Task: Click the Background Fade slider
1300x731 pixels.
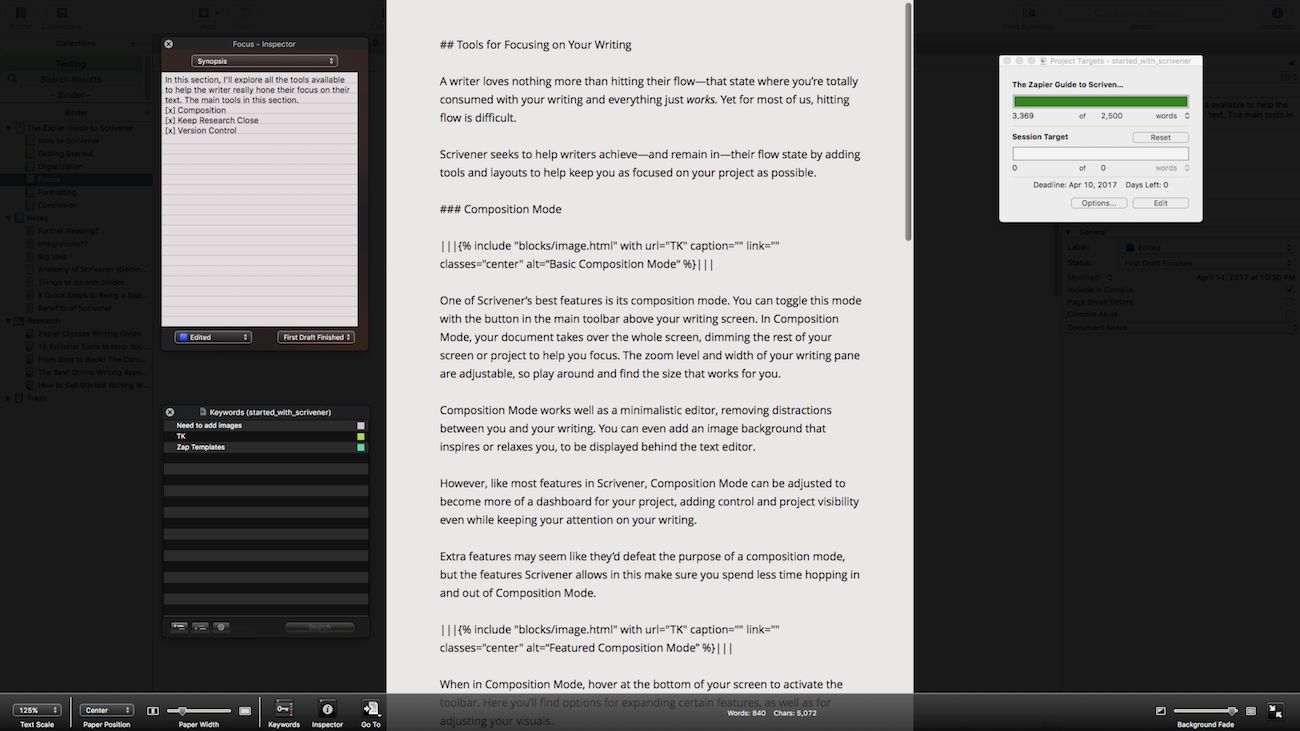Action: point(1204,711)
